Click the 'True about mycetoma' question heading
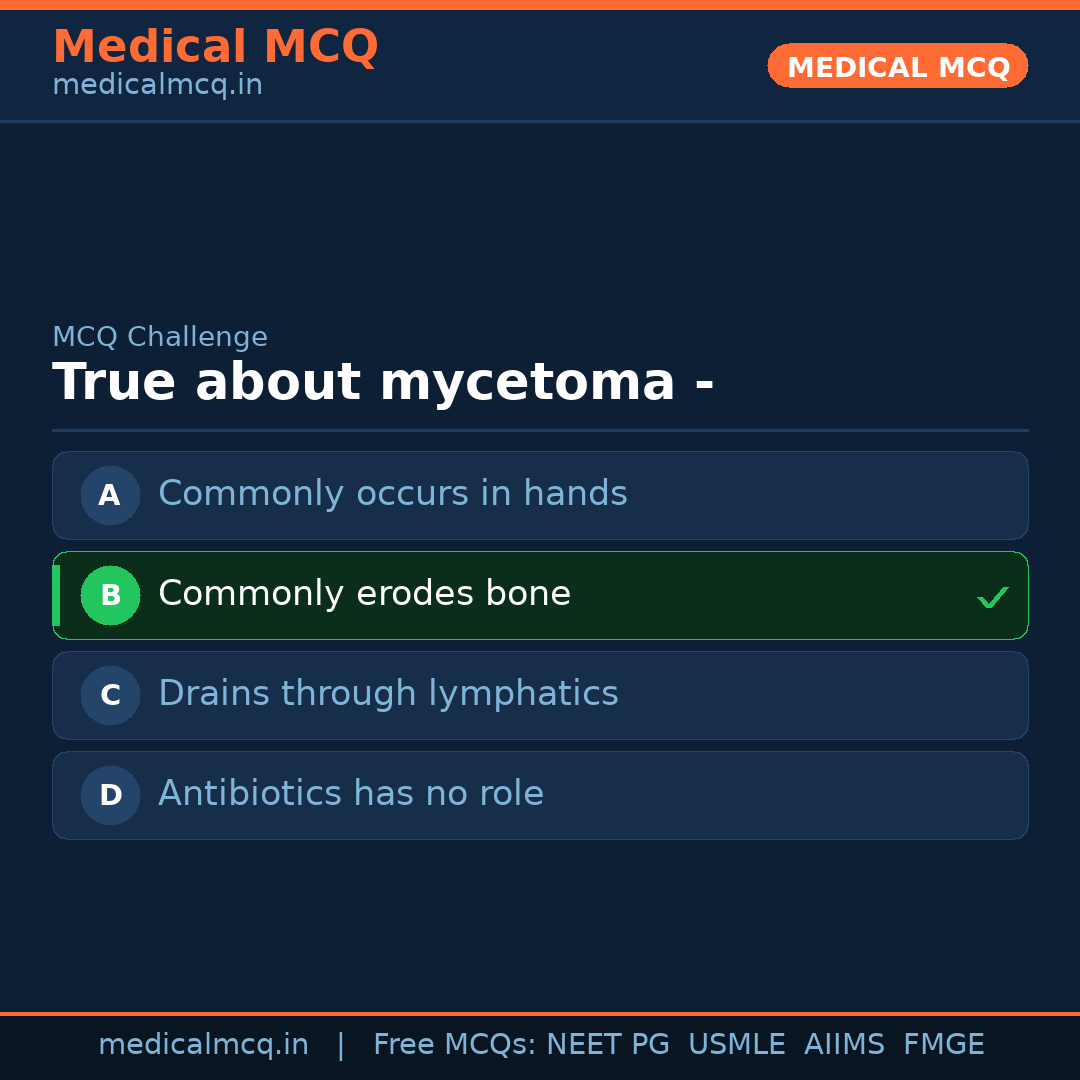Screen dimensions: 1080x1080 [x=383, y=383]
